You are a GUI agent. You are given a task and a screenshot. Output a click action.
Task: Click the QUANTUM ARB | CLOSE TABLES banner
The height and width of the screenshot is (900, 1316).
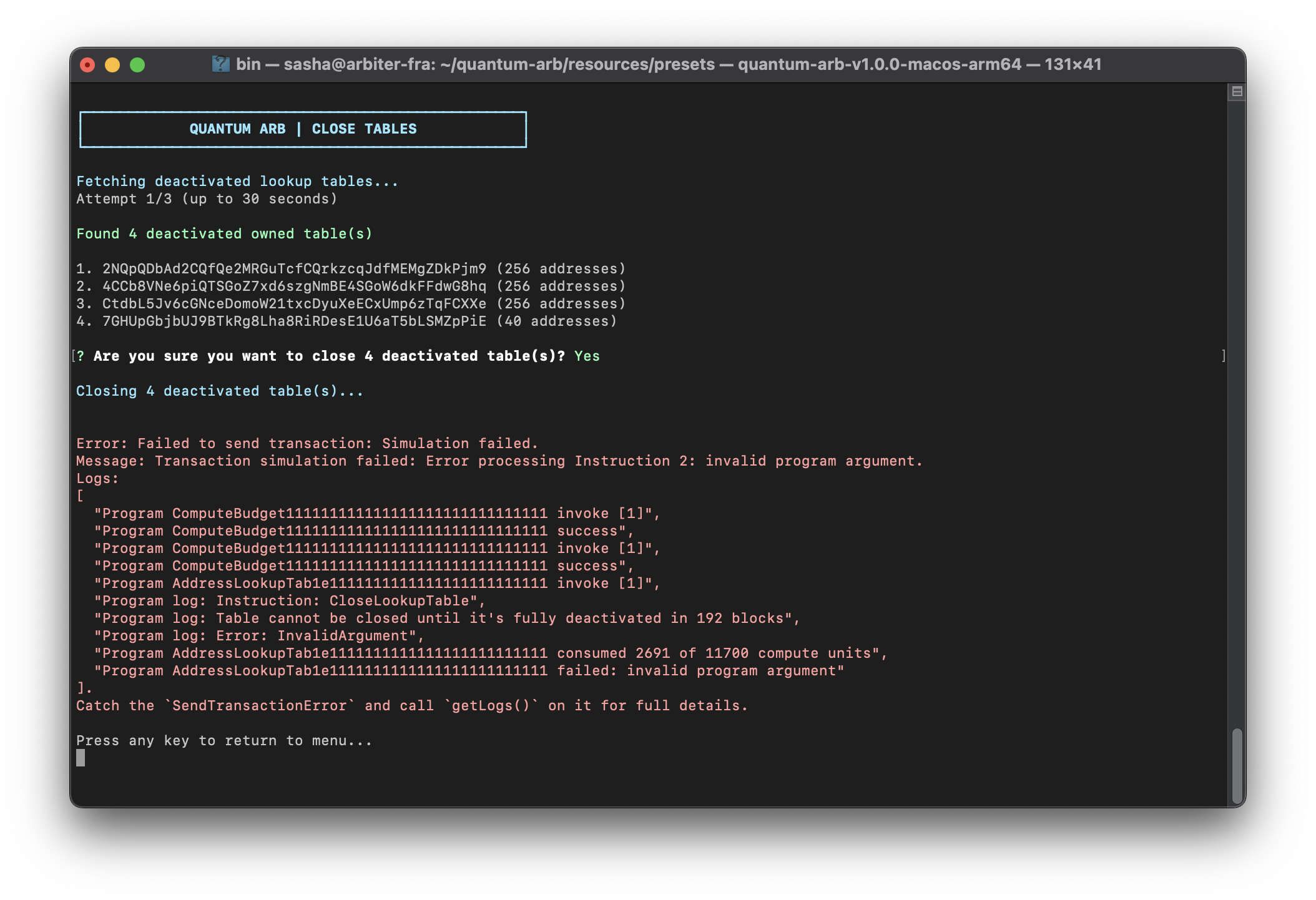pos(303,129)
